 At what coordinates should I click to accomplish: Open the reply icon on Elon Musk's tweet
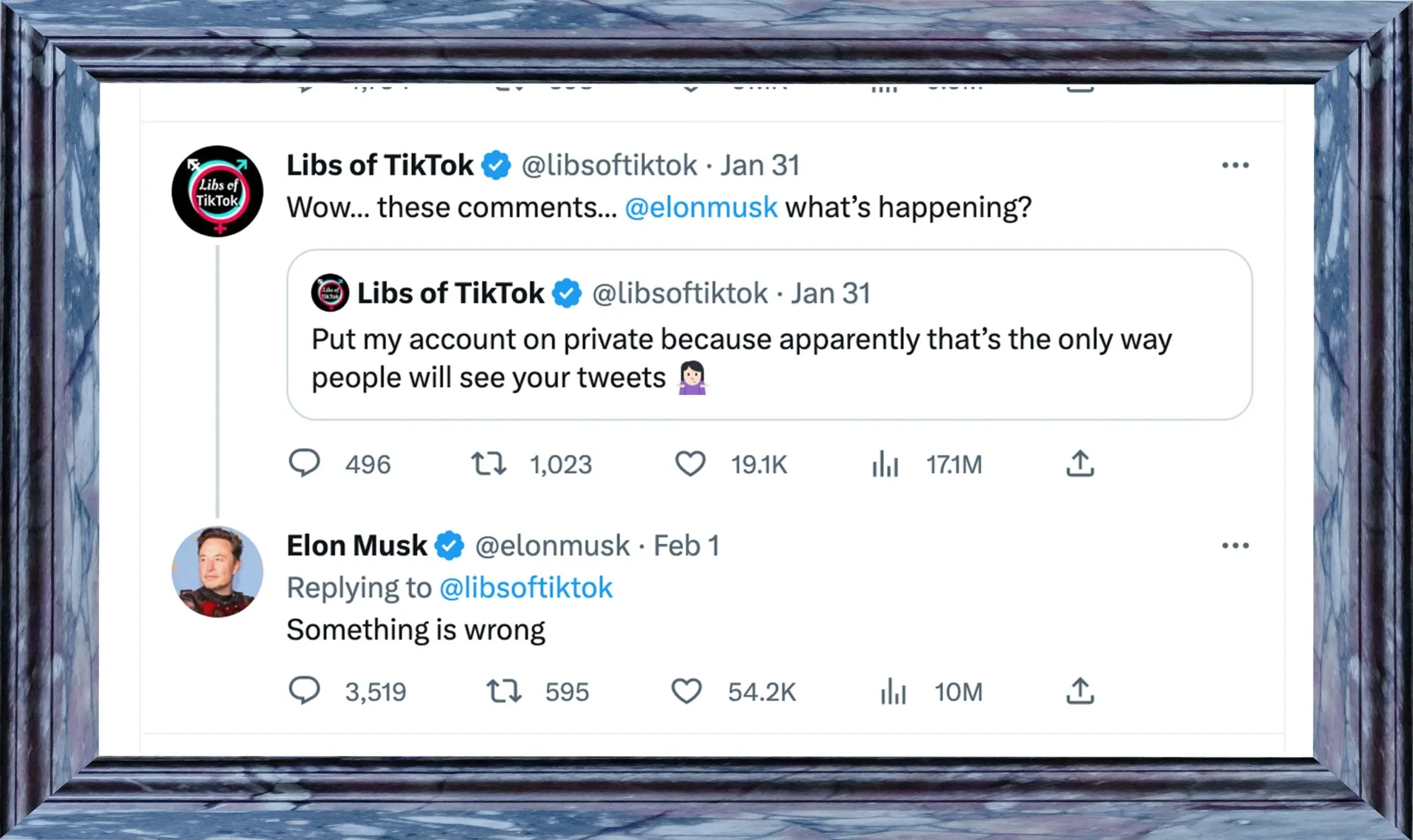pyautogui.click(x=305, y=691)
